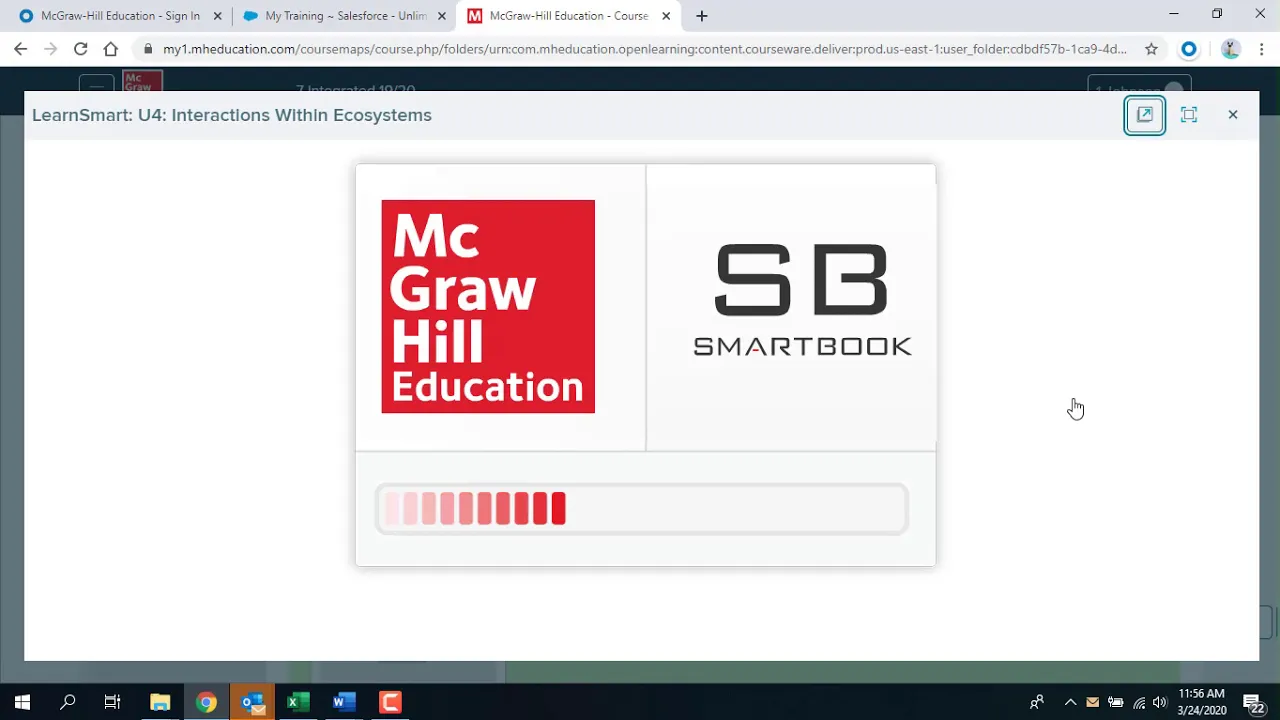Screen dimensions: 1280x720
Task: Reload the current page
Action: pyautogui.click(x=81, y=49)
